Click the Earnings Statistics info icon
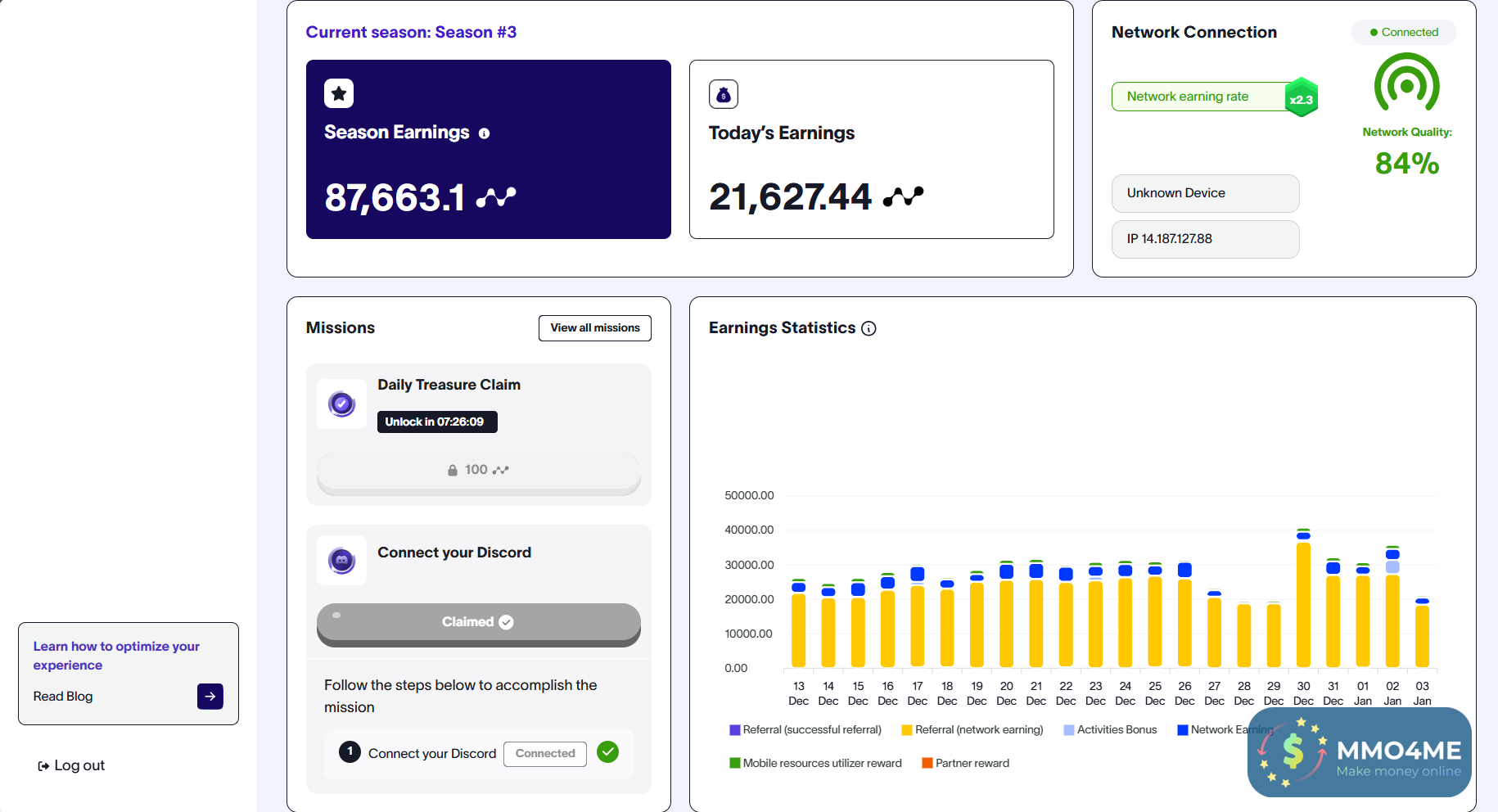Screen dimensions: 1498x812 coord(869,328)
